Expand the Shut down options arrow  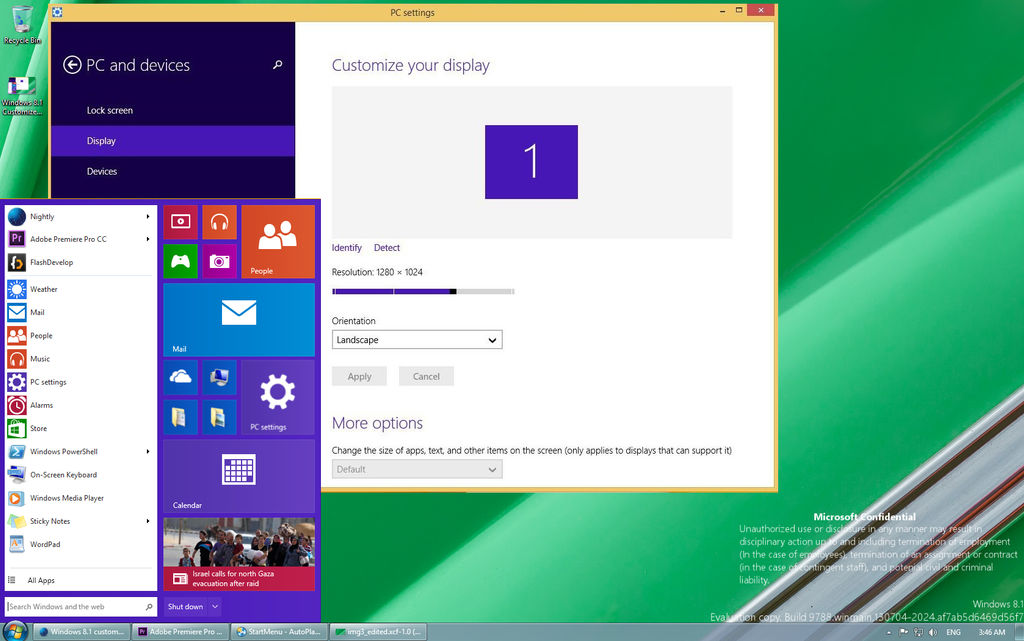coord(216,606)
